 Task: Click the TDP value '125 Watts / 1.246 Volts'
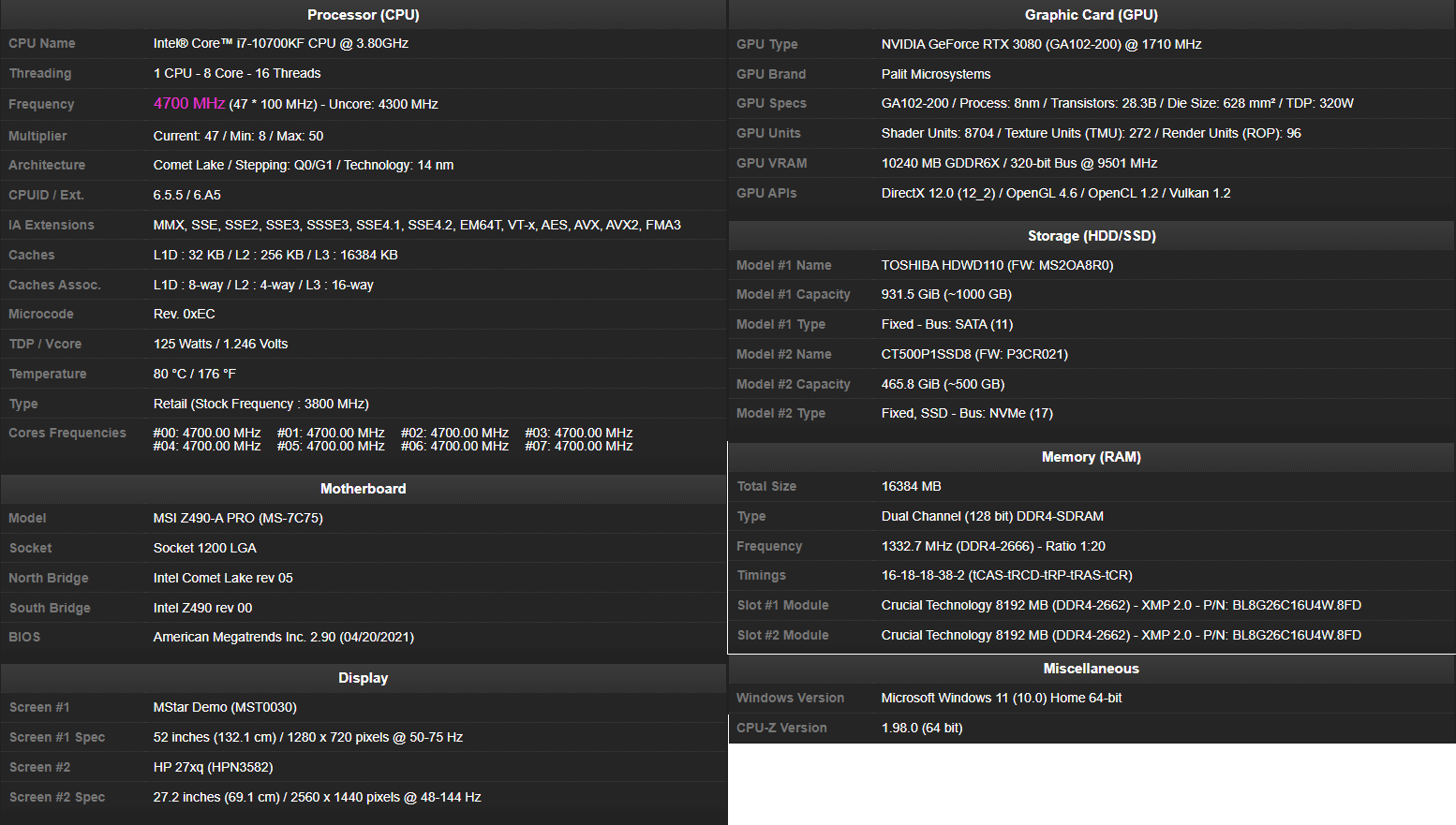click(220, 344)
